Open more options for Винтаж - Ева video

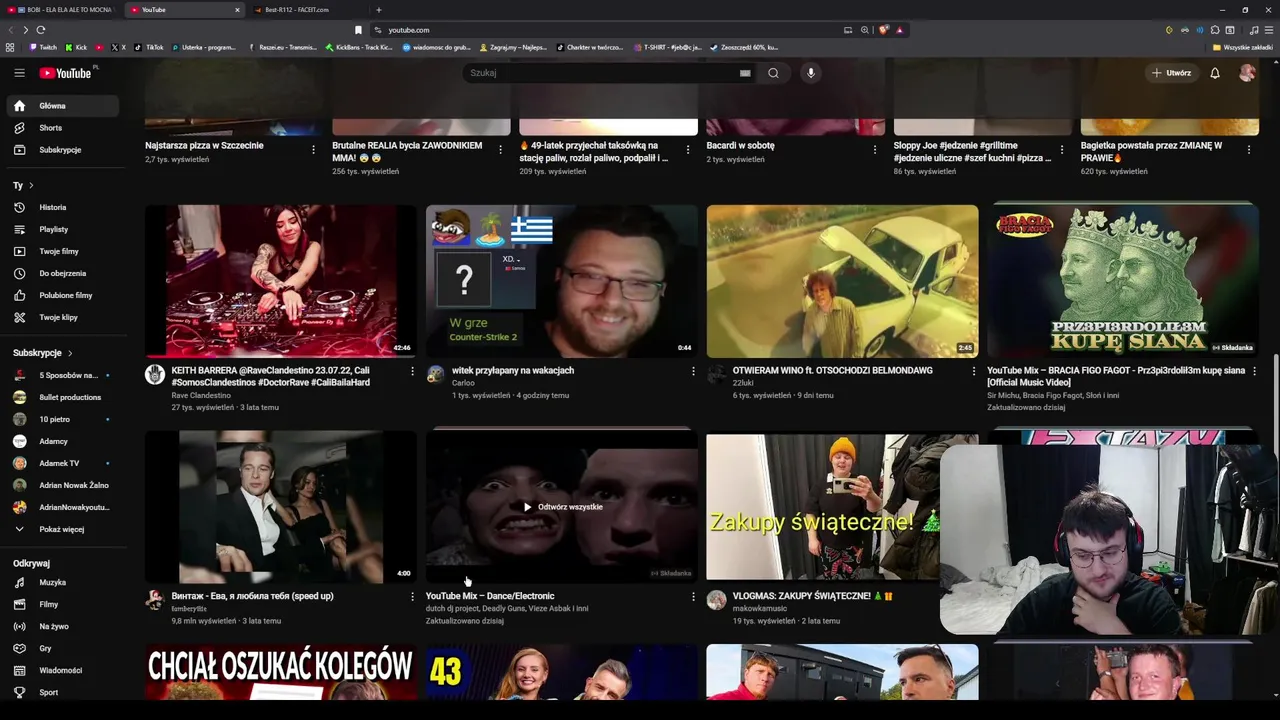[412, 597]
